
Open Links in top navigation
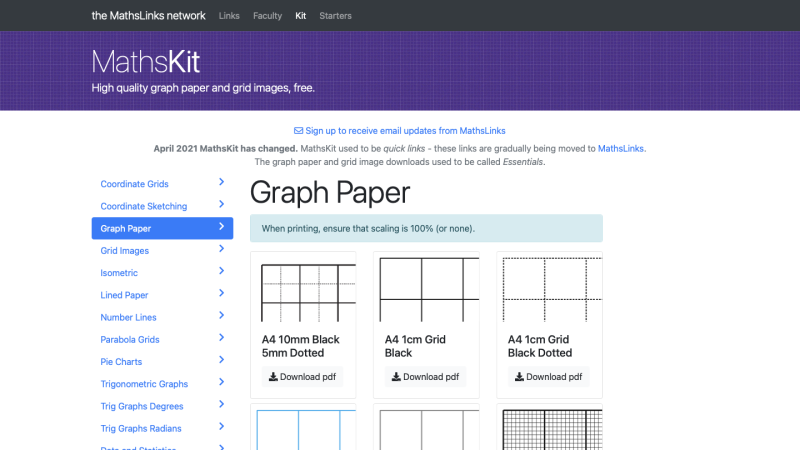[x=229, y=16]
